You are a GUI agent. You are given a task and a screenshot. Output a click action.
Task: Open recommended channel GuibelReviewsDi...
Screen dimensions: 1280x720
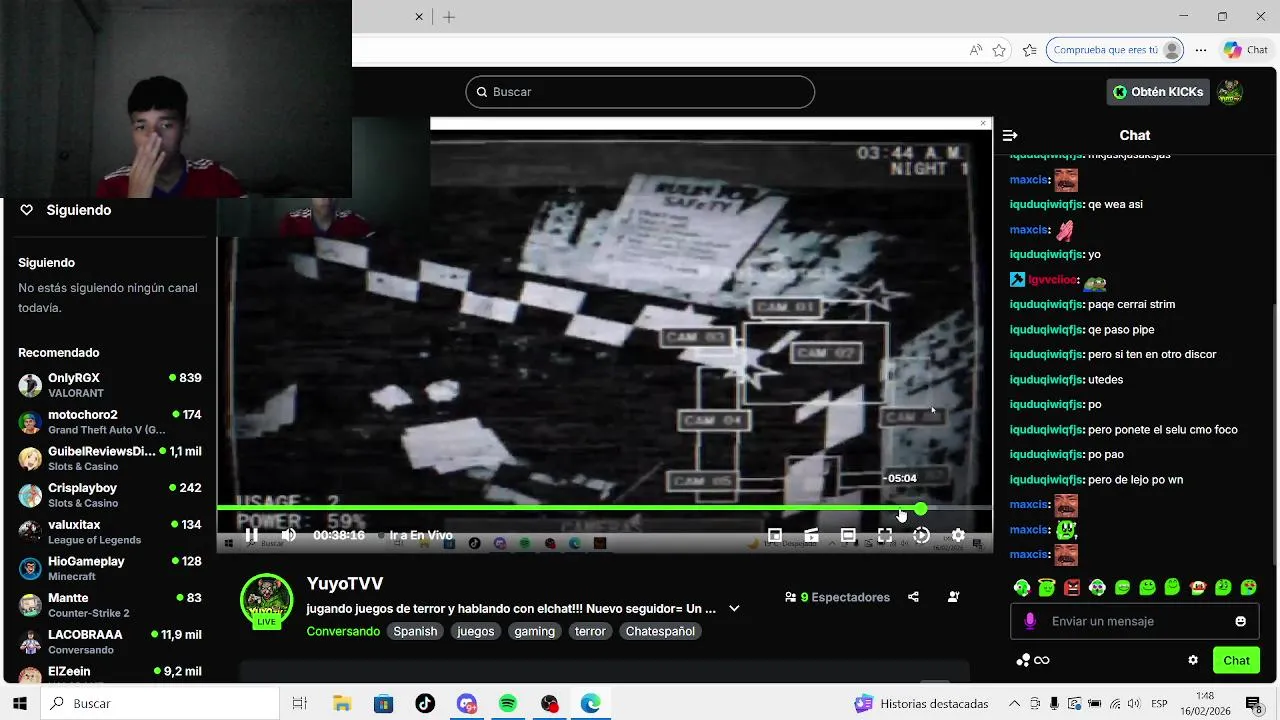(110, 458)
